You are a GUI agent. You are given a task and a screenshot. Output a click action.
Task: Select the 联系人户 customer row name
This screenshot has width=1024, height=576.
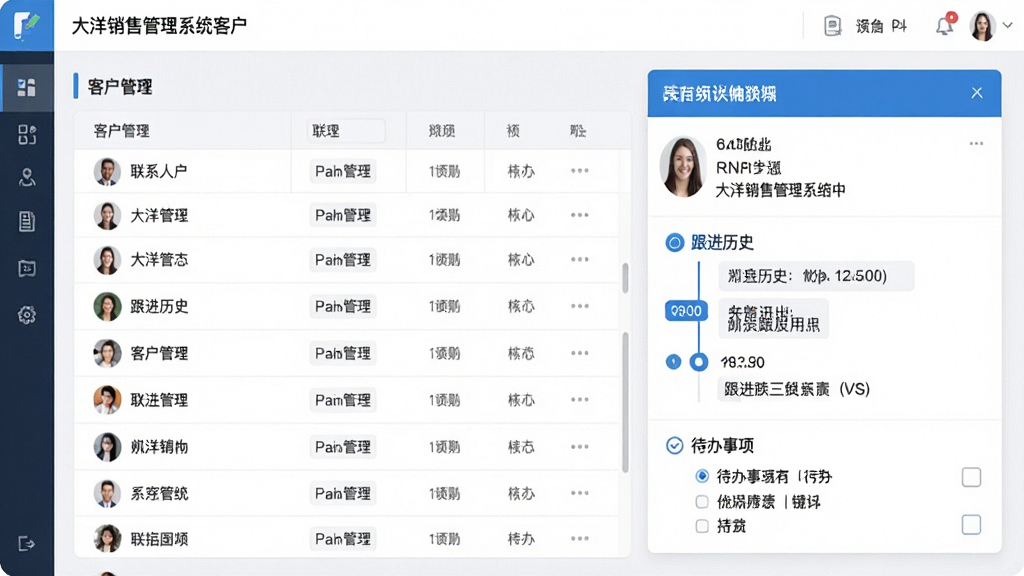159,171
